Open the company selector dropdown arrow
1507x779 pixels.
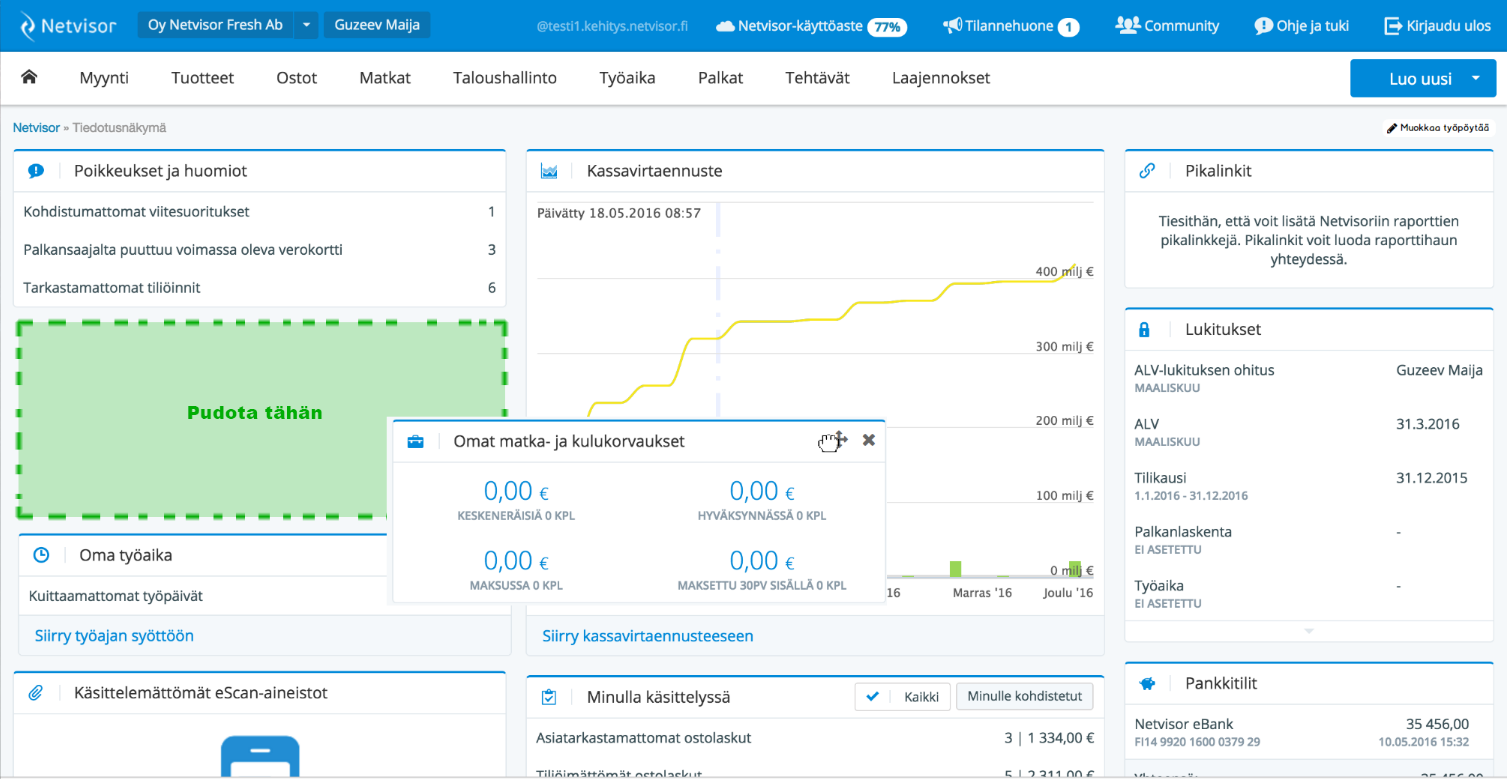pos(307,25)
